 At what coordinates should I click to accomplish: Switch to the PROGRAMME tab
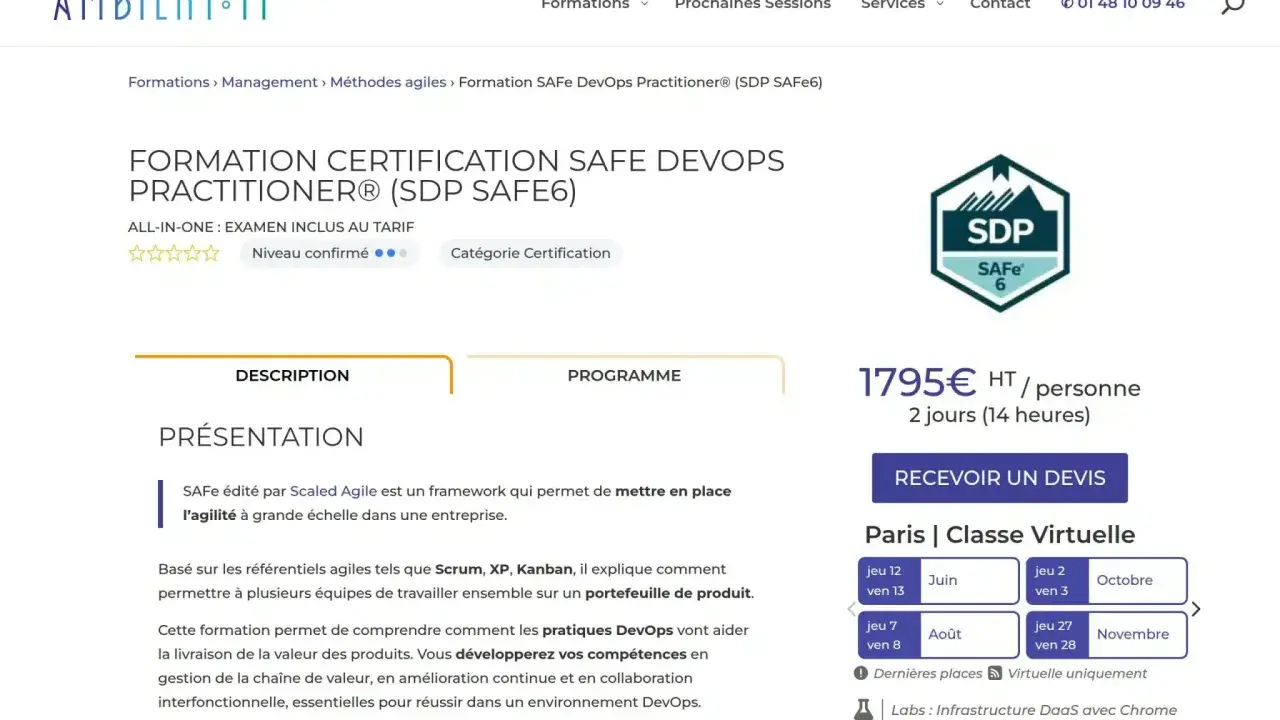click(x=624, y=375)
